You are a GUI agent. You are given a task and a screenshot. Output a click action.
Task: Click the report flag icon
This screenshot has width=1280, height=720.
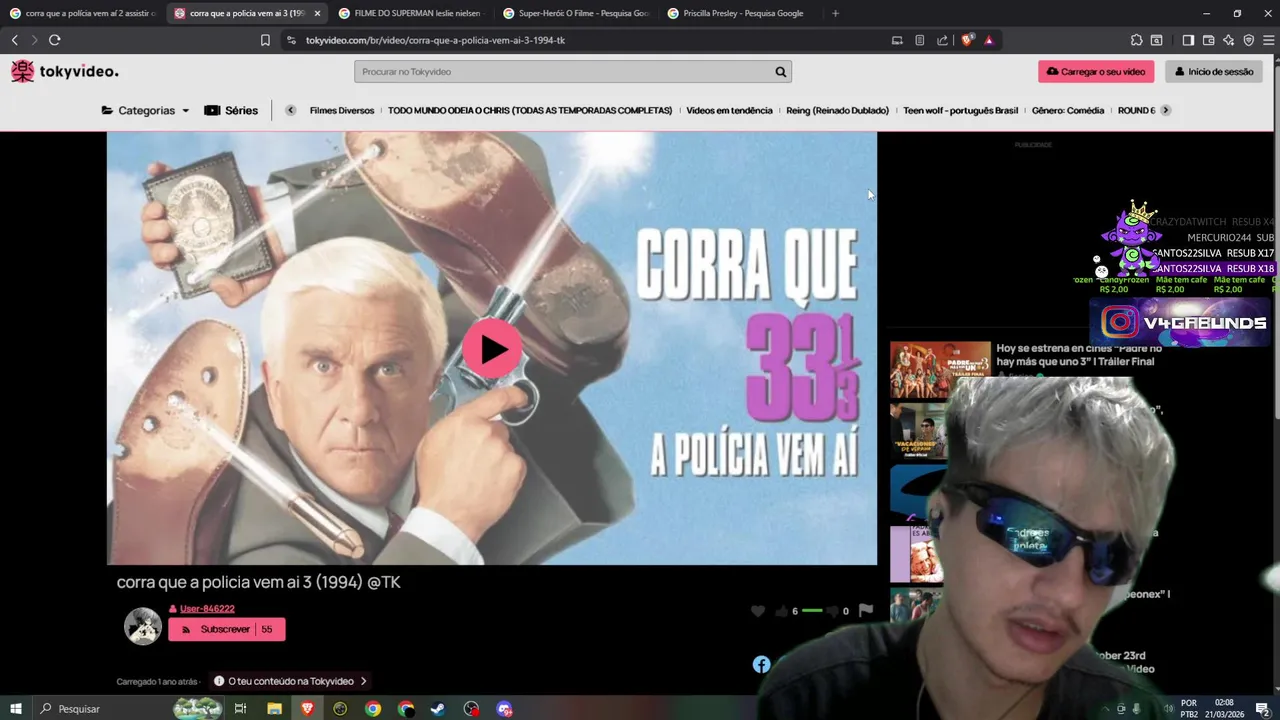pyautogui.click(x=865, y=610)
